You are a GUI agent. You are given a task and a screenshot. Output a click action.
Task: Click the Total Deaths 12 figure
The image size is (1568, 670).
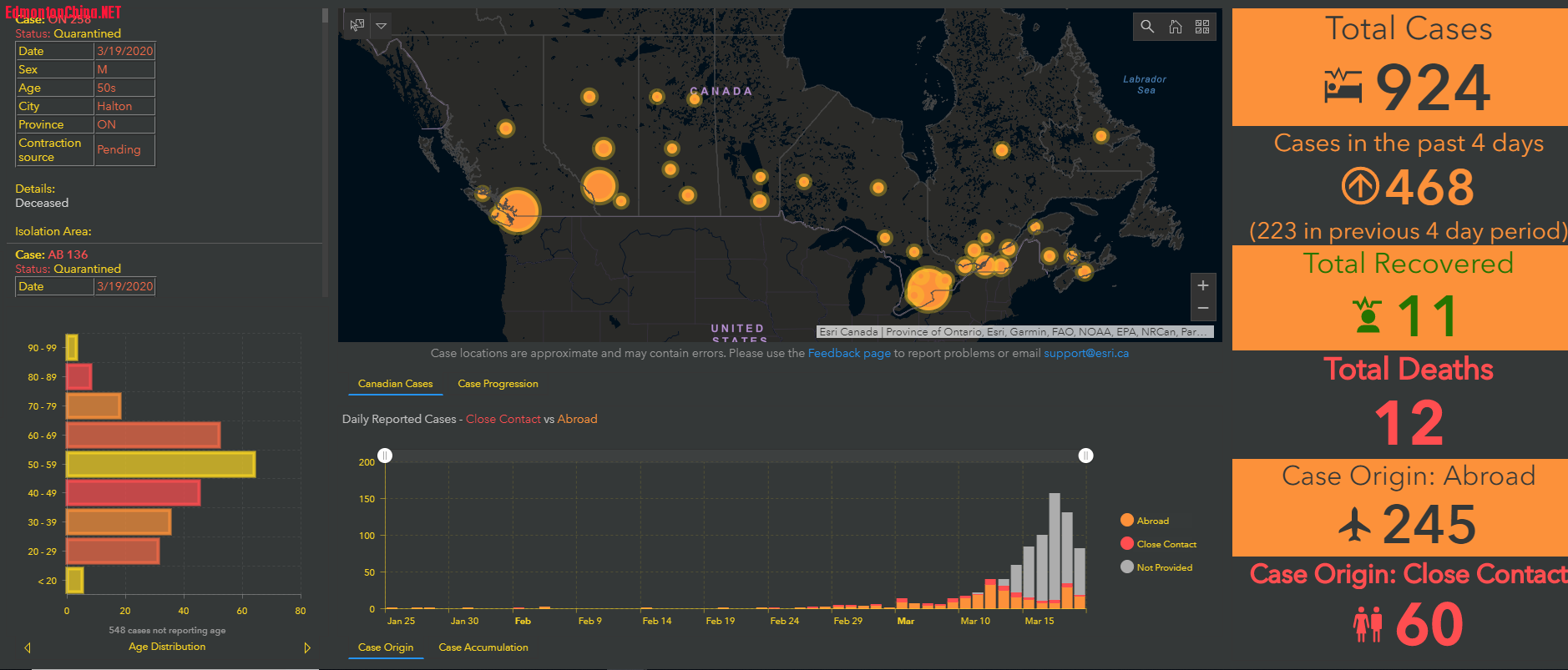click(1409, 423)
